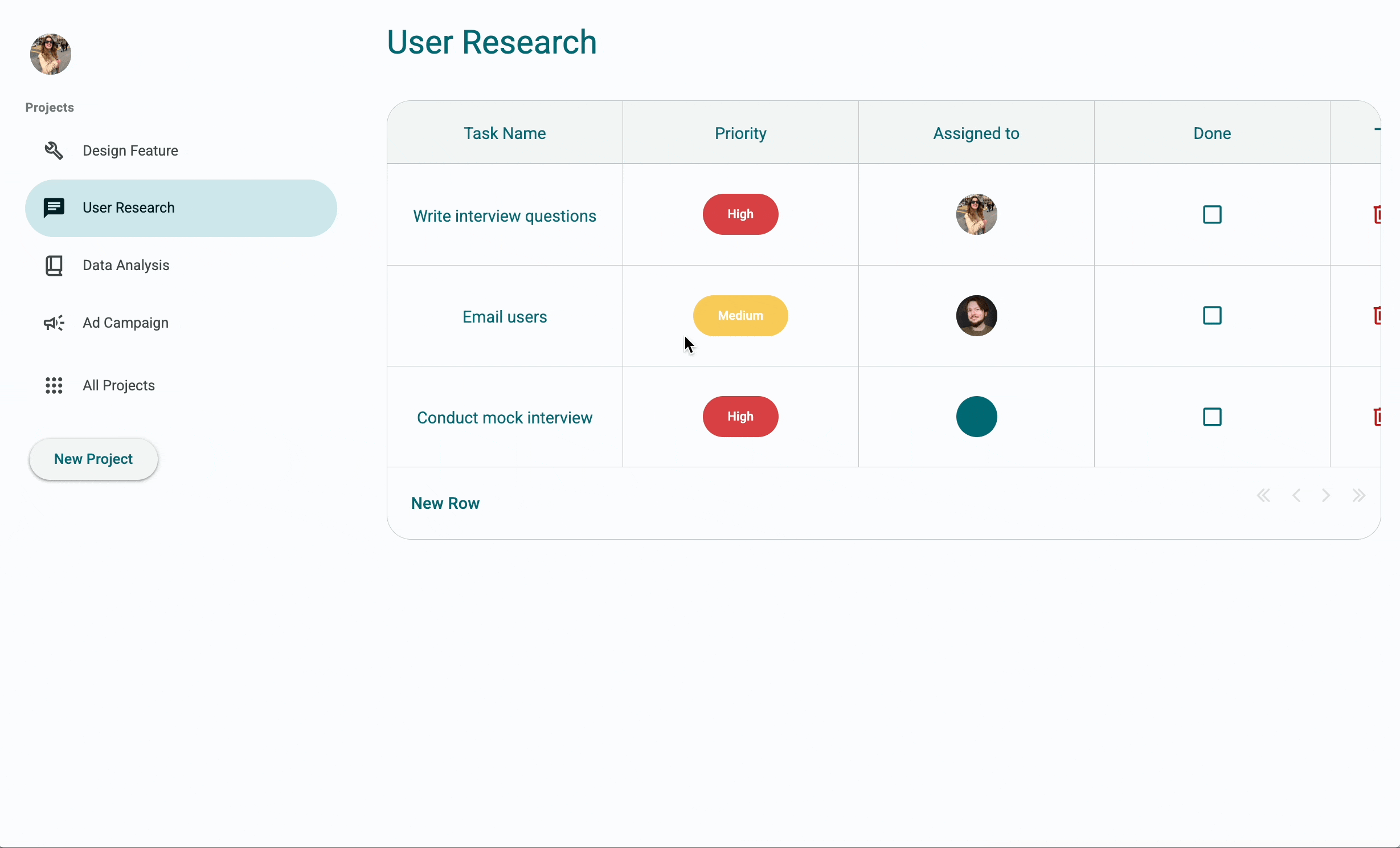Edit the Write interview questions task name
Viewport: 1400px width, 848px height.
pos(505,216)
